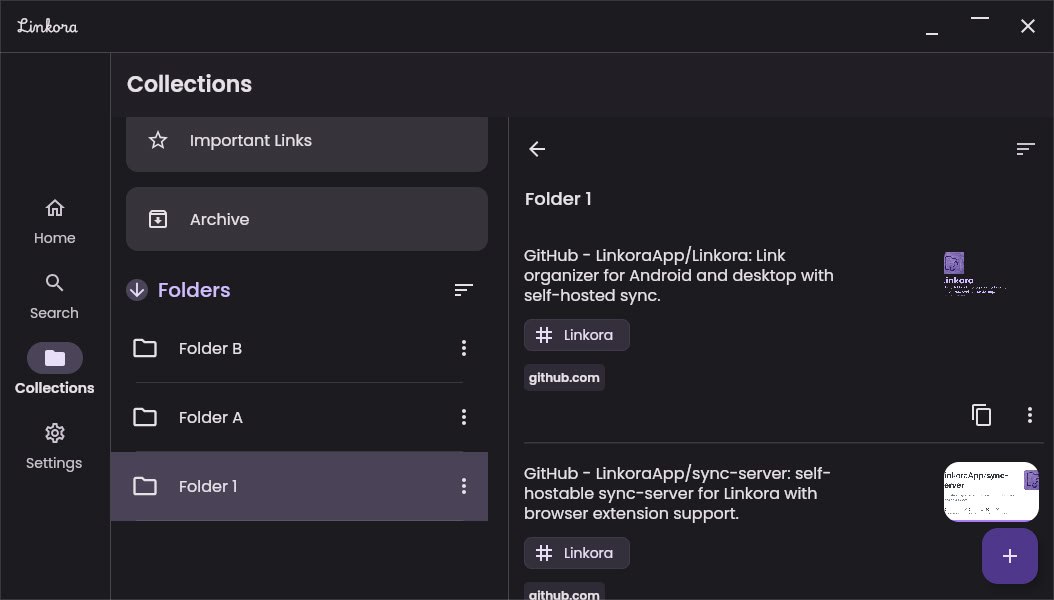Open Folder B options menu
The width and height of the screenshot is (1054, 600).
[463, 348]
